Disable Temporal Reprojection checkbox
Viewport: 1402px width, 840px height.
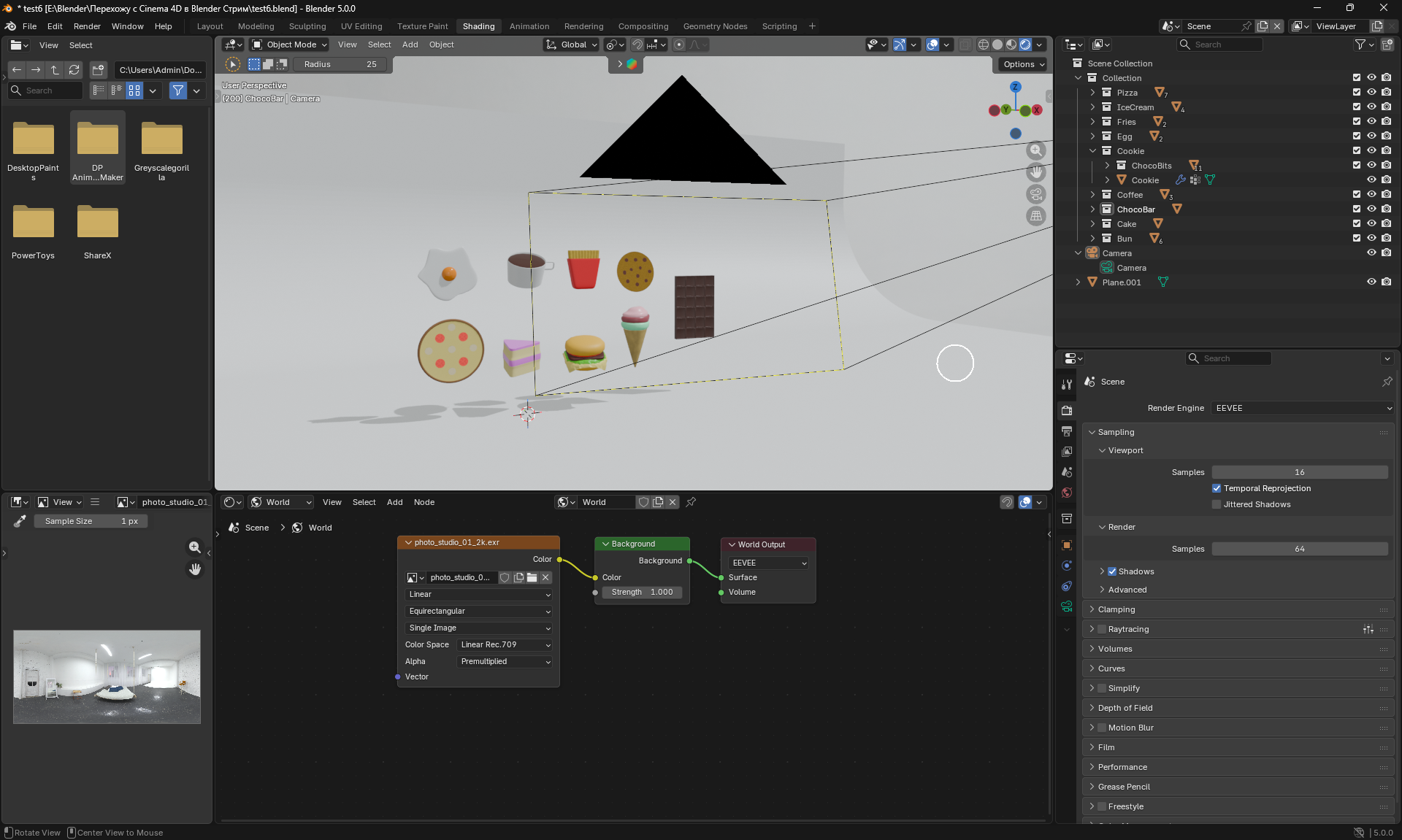[1217, 488]
